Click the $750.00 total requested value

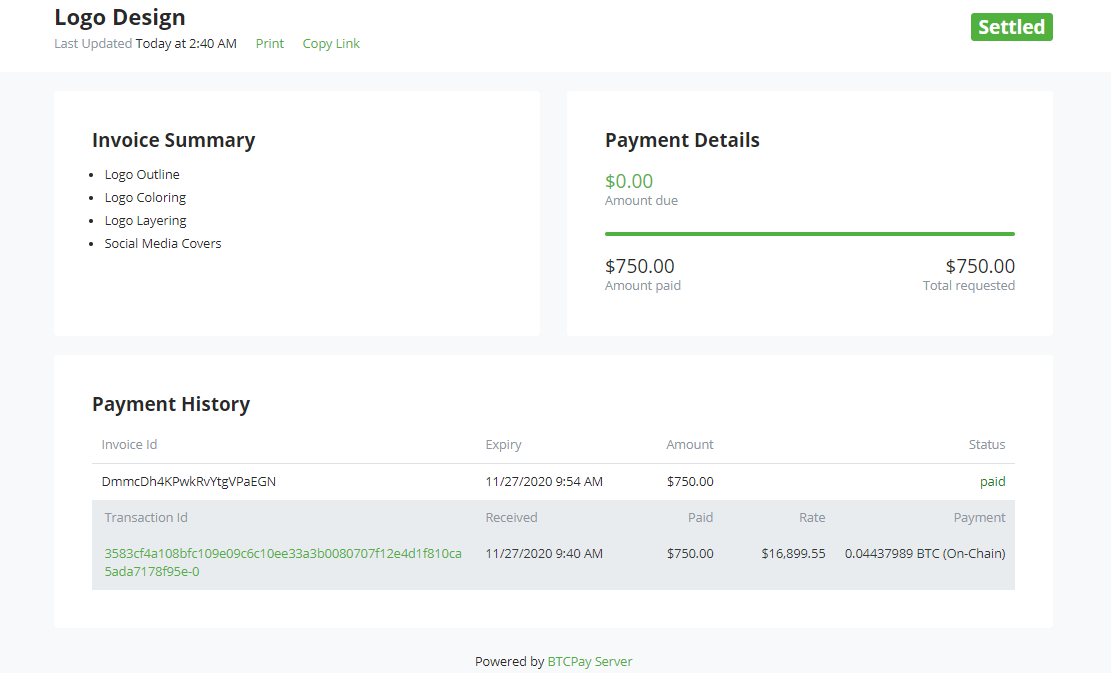click(981, 266)
